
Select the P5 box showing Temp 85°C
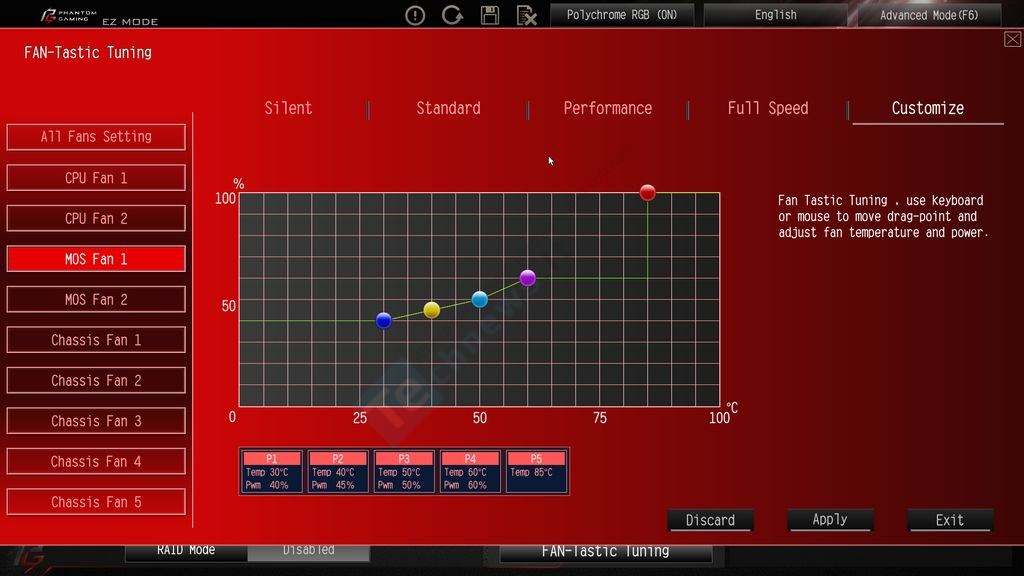[537, 471]
